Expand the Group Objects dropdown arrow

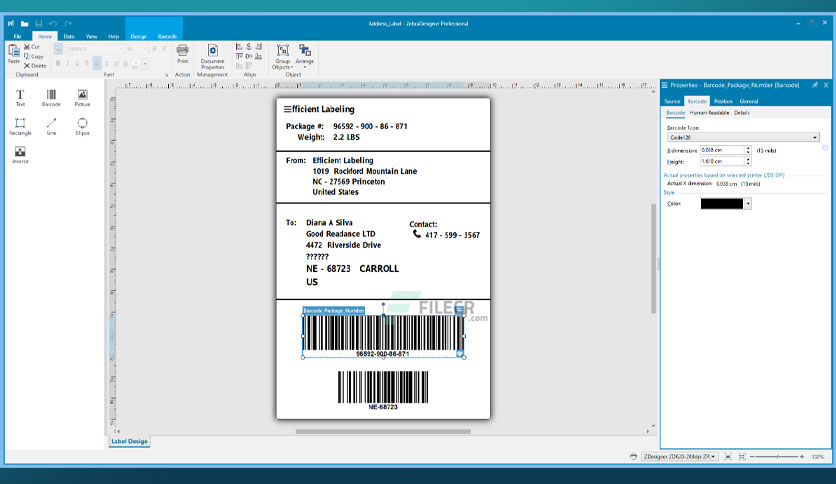click(292, 68)
